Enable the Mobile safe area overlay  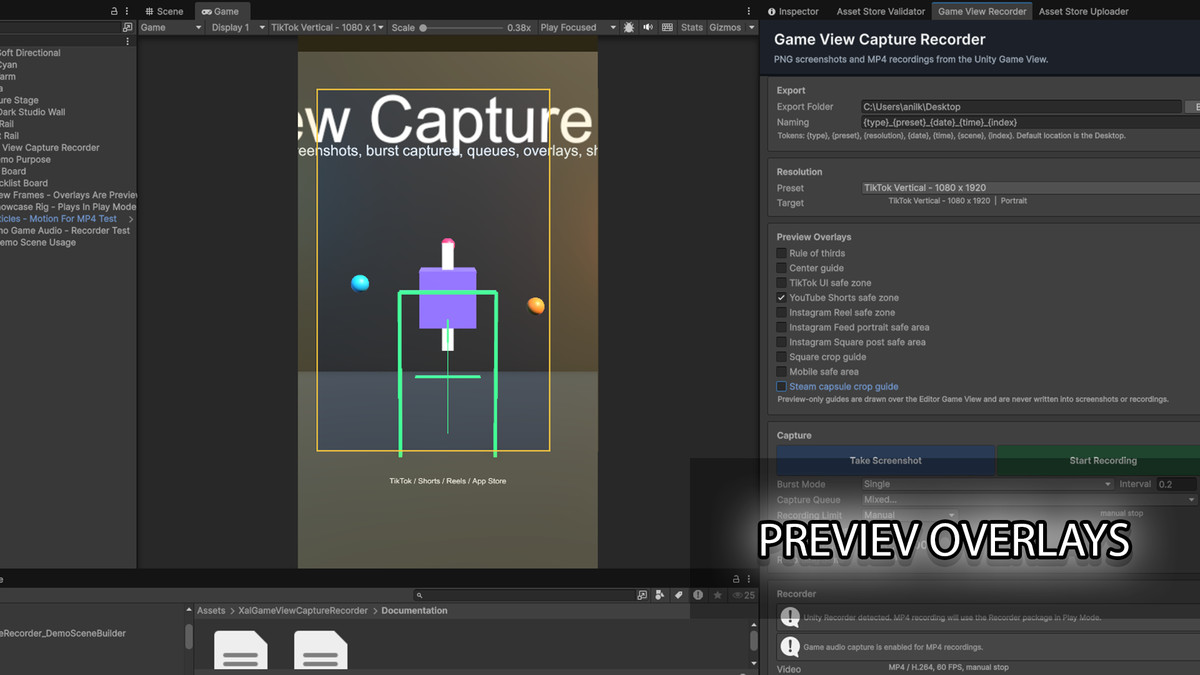(782, 372)
